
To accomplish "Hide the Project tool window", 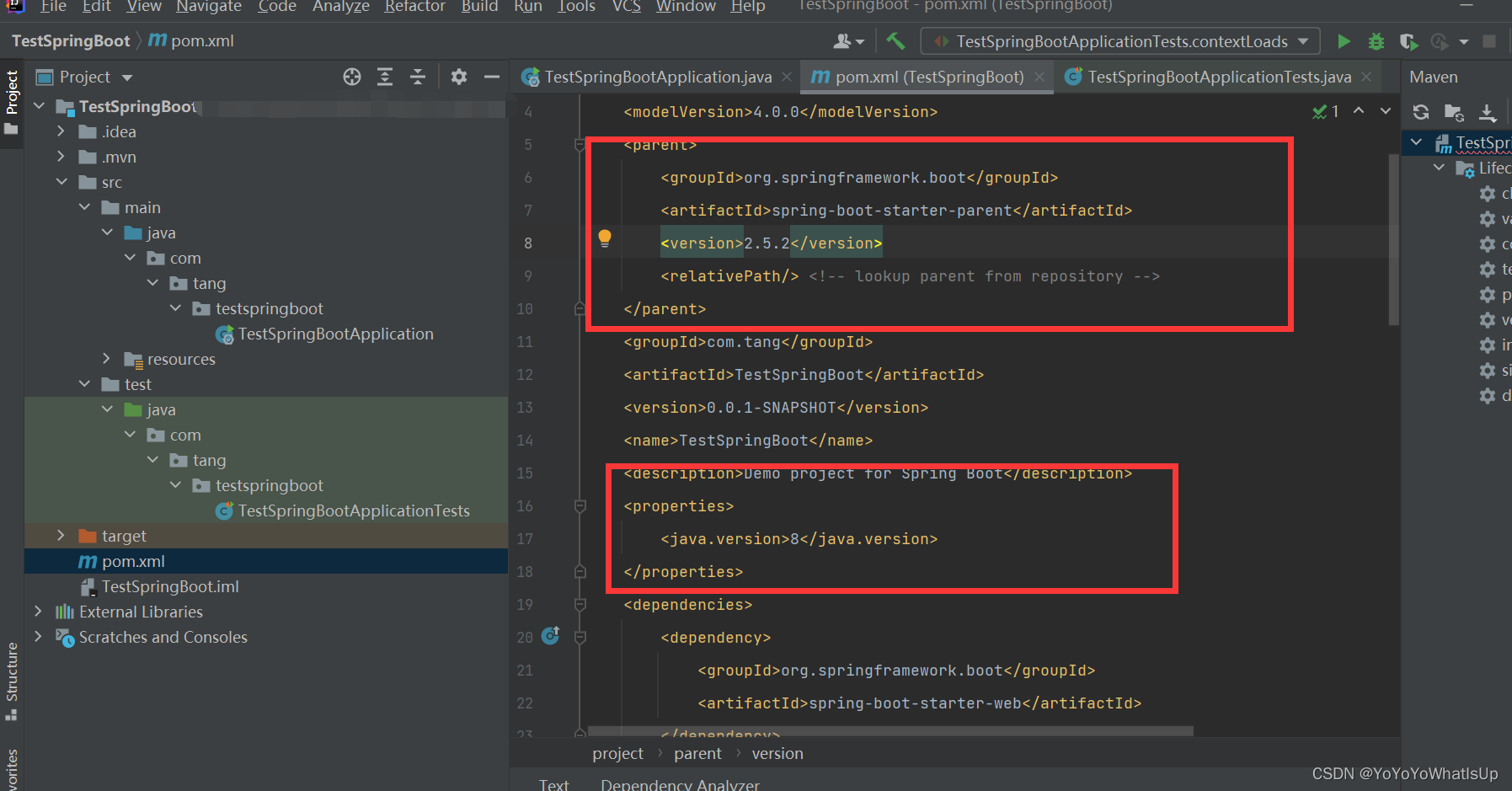I will [492, 77].
